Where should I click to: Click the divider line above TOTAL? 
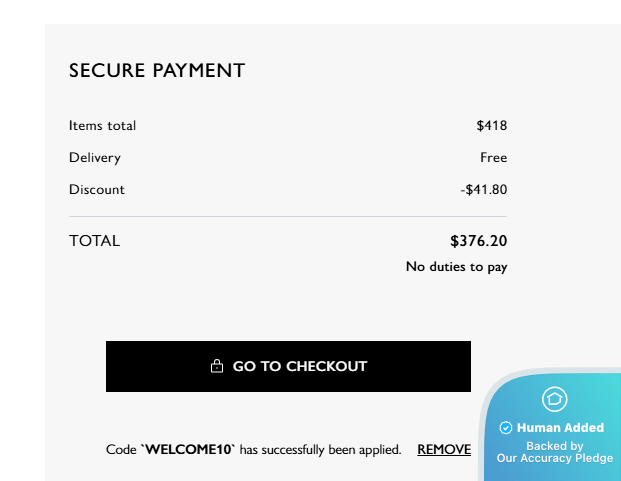(x=288, y=216)
